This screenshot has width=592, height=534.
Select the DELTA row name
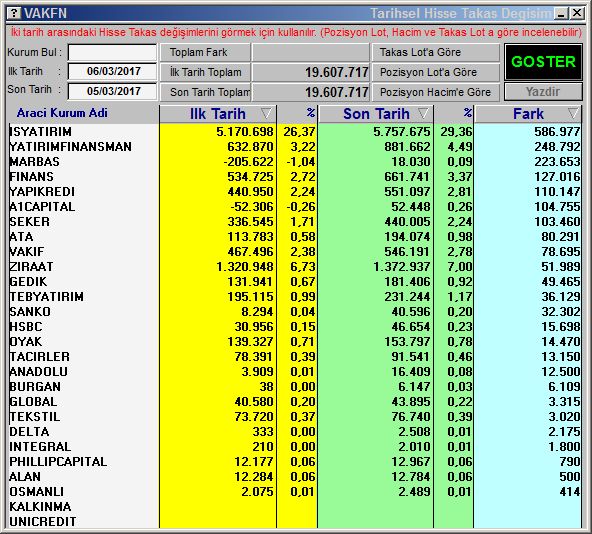[29, 432]
